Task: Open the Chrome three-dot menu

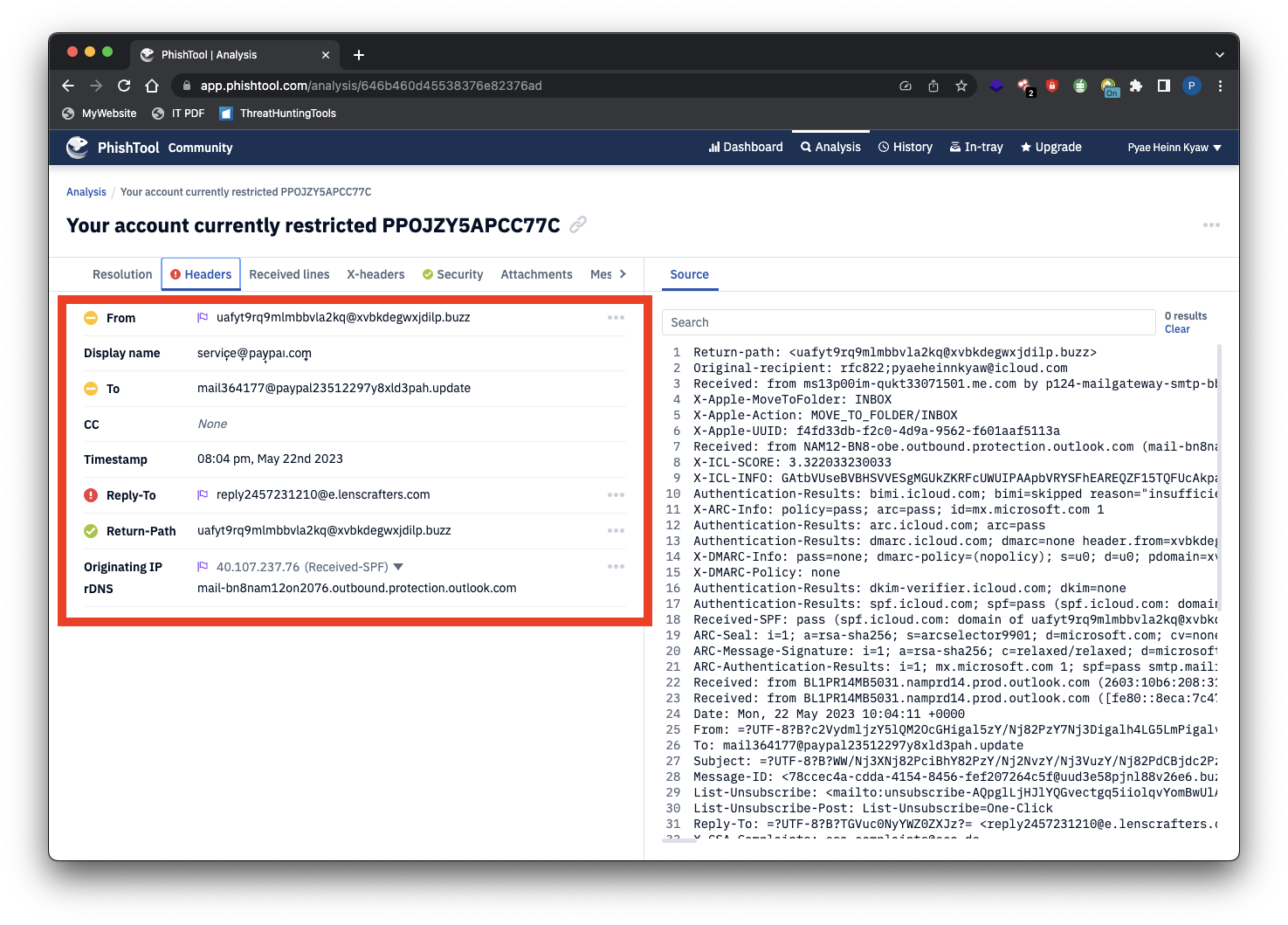Action: click(x=1220, y=86)
